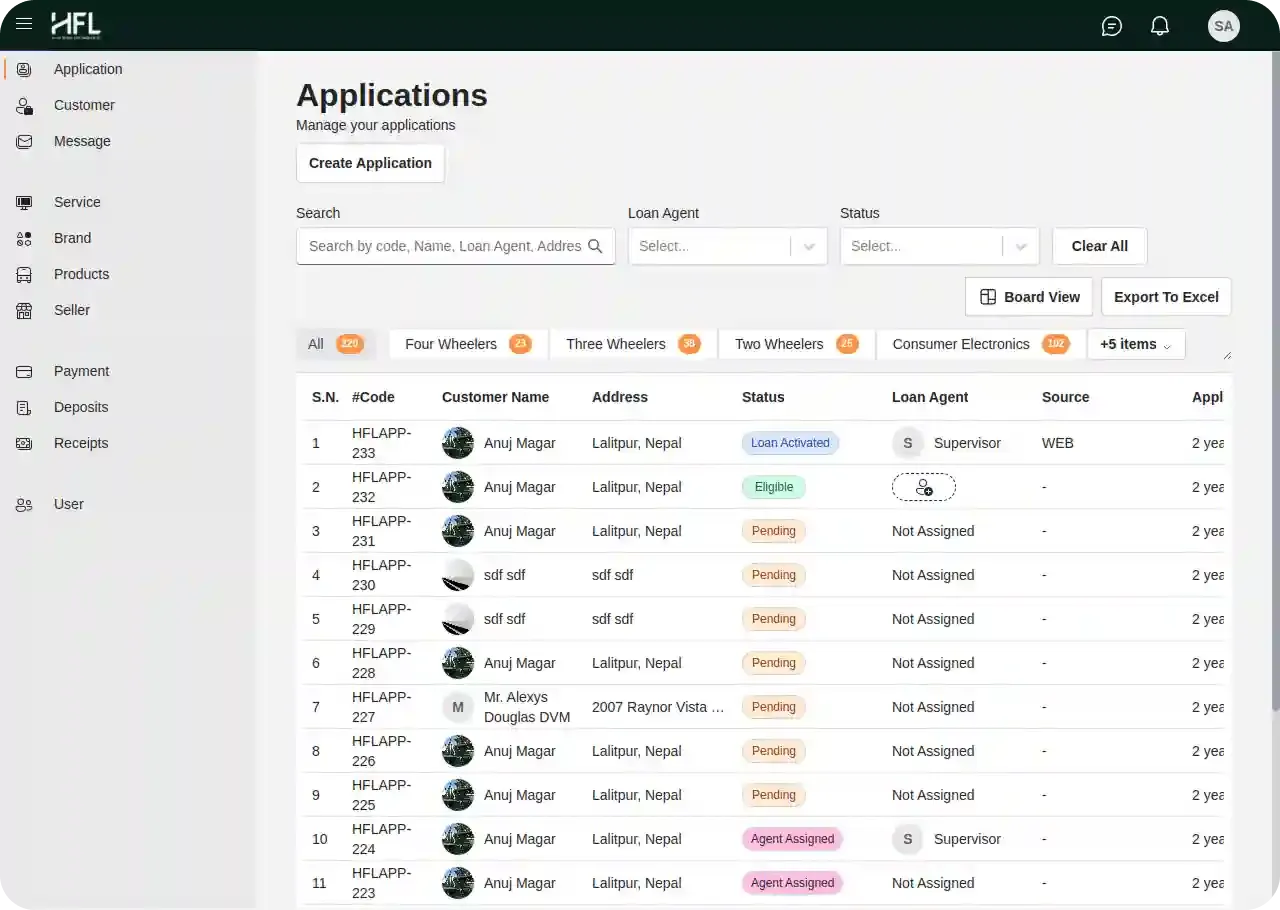1280x910 pixels.
Task: Click the Deposits sidebar icon
Action: point(24,407)
